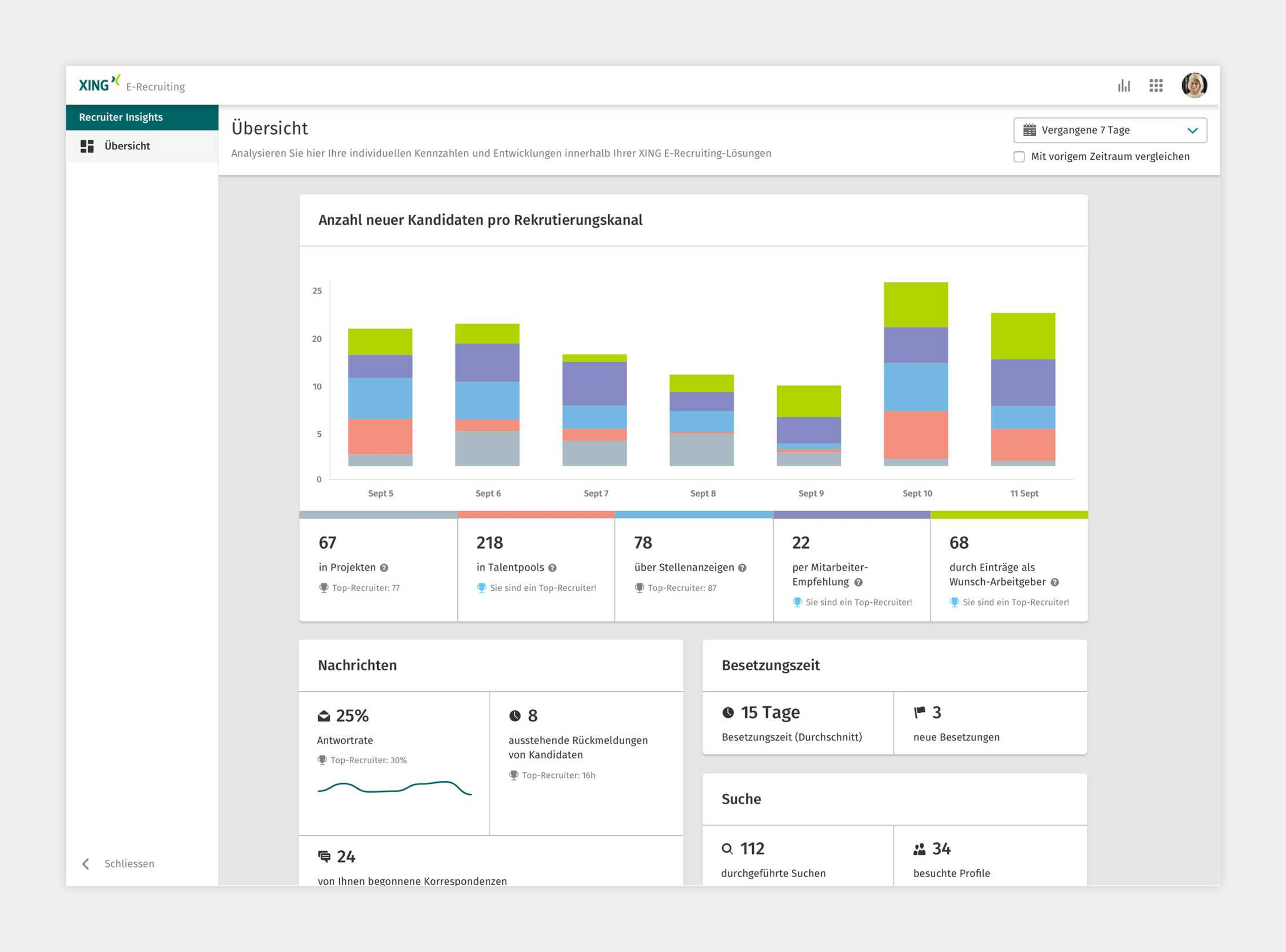Switch to the Übersicht sidebar entry
This screenshot has width=1286, height=952.
127,146
